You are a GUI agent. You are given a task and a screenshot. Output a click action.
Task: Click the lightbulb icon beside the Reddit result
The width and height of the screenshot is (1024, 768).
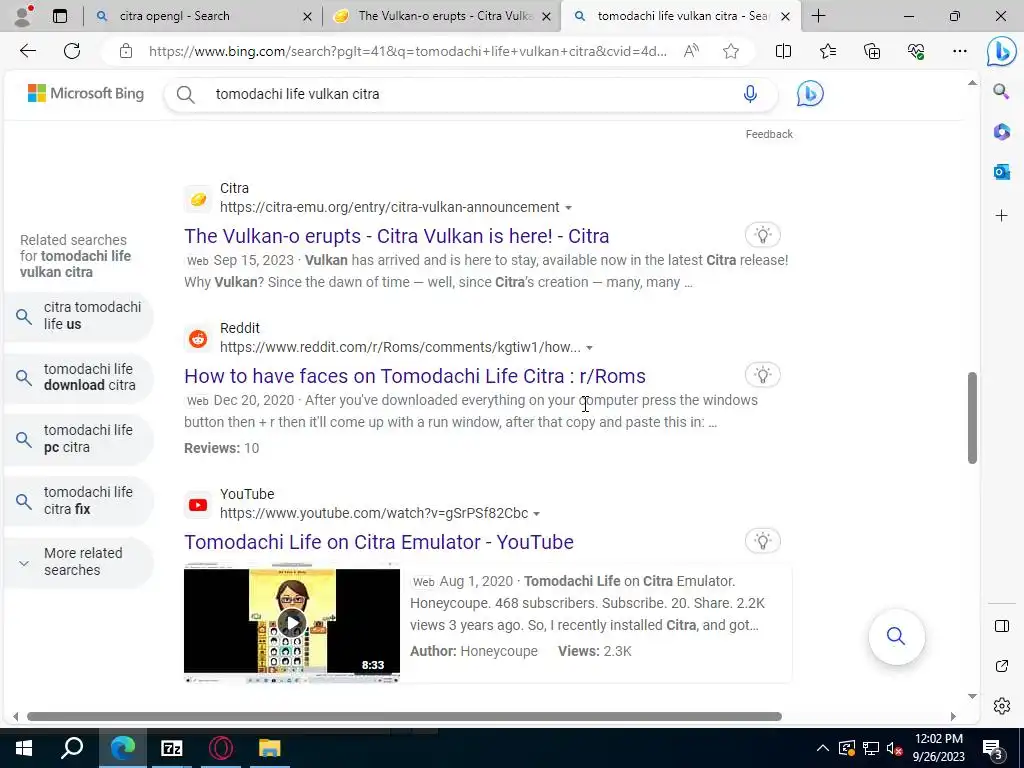[763, 374]
